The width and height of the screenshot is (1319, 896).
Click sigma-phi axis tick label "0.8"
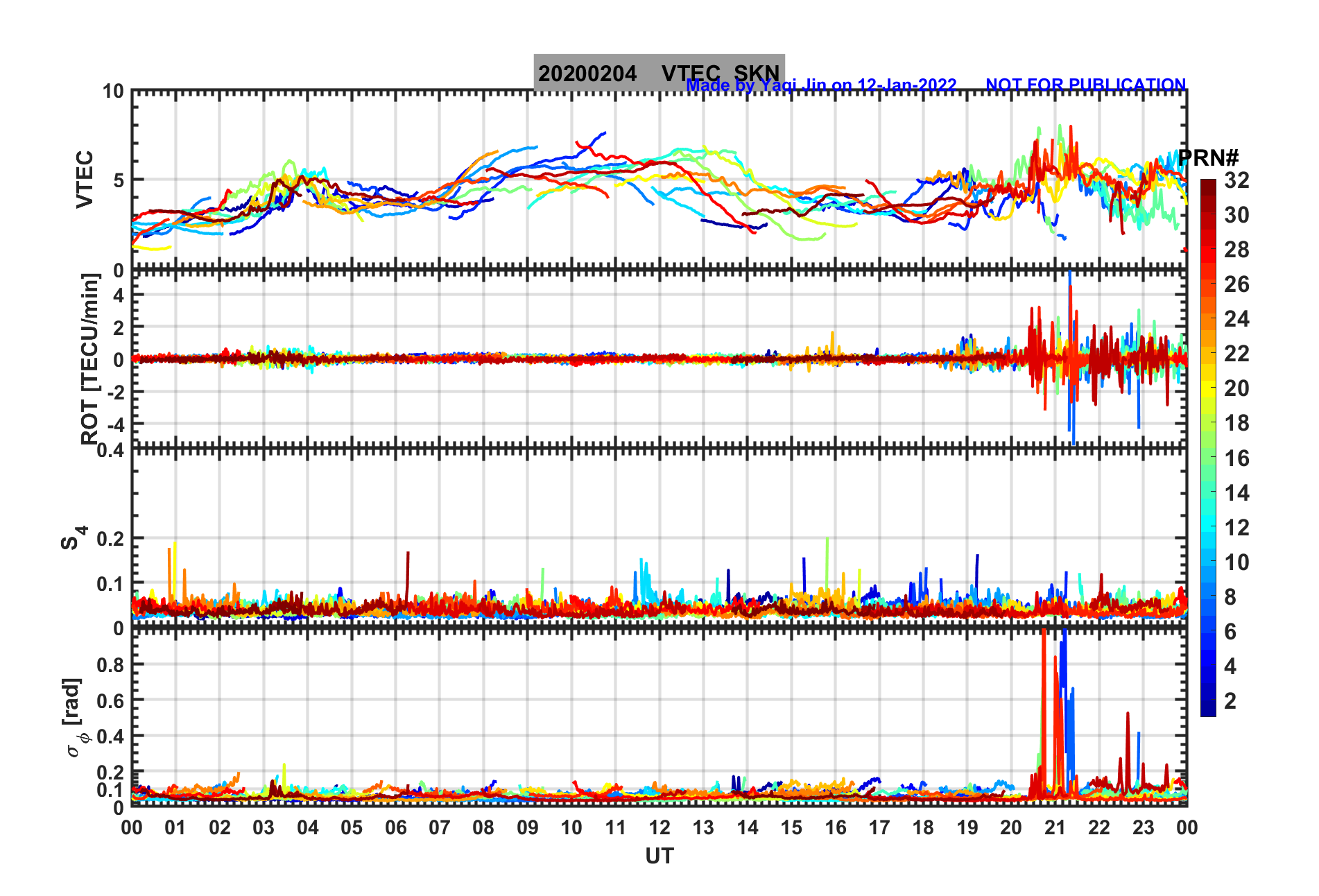(112, 664)
